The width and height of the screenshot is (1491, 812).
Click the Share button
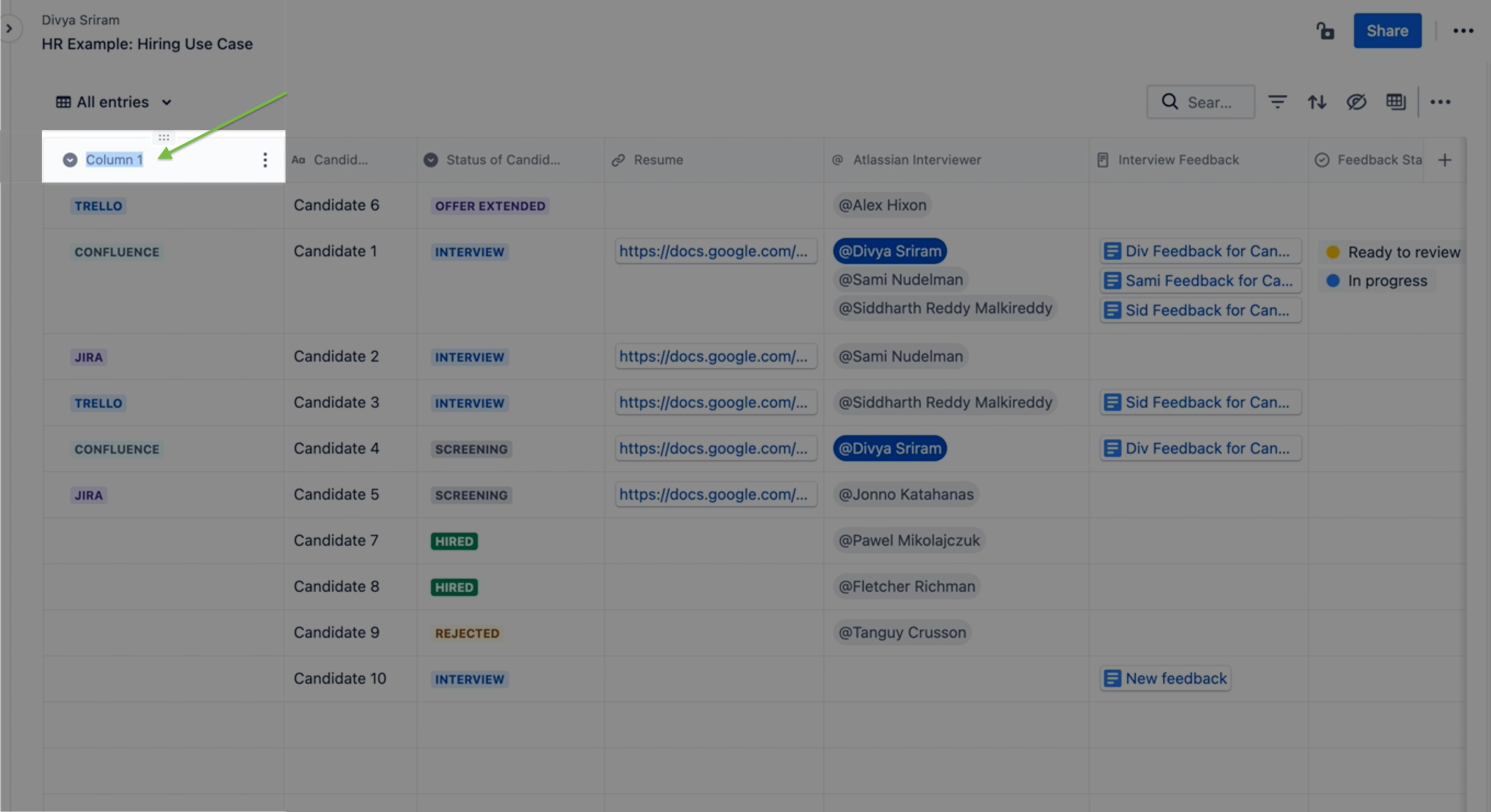1387,31
